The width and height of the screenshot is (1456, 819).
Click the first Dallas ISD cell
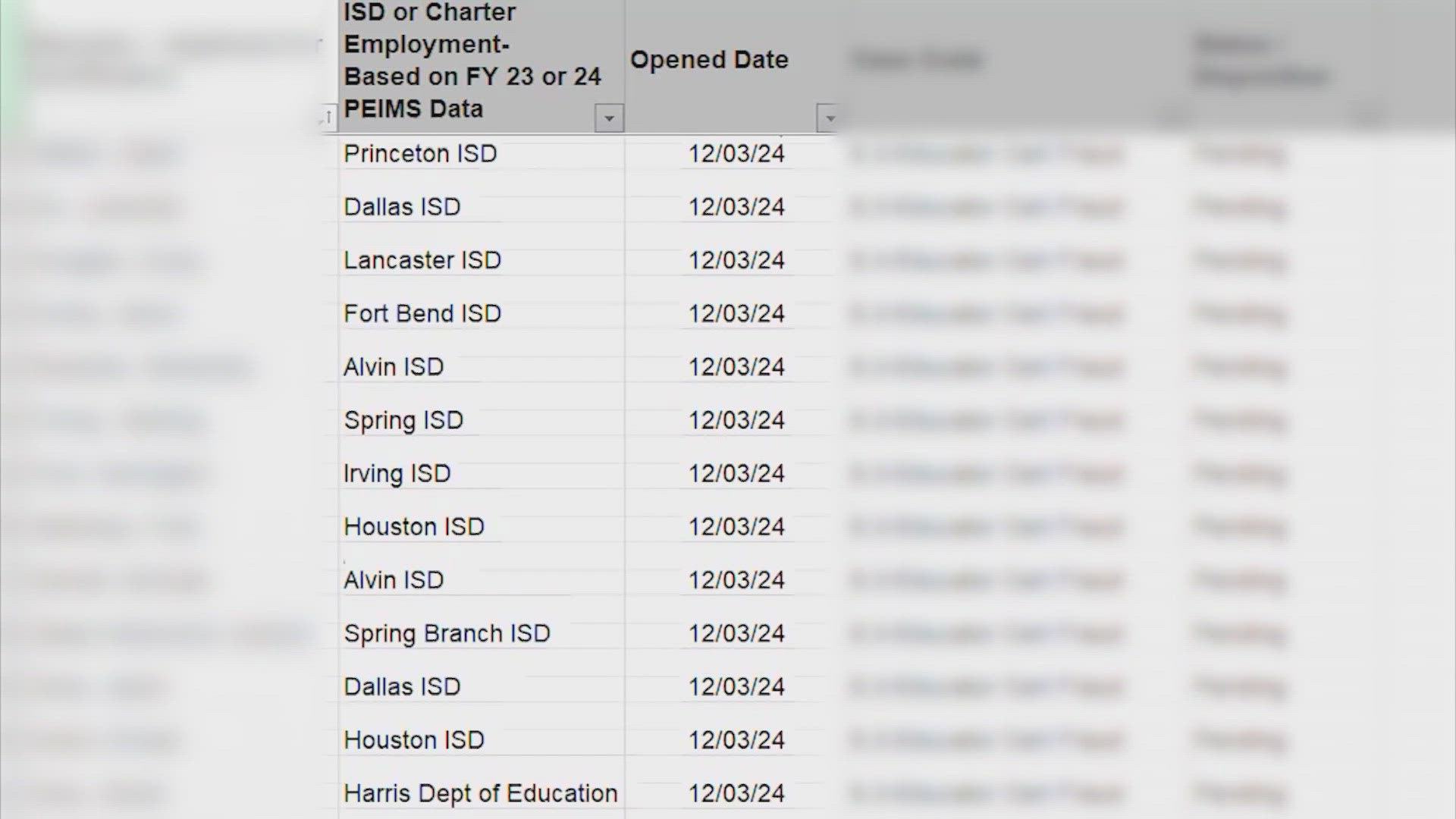(482, 207)
